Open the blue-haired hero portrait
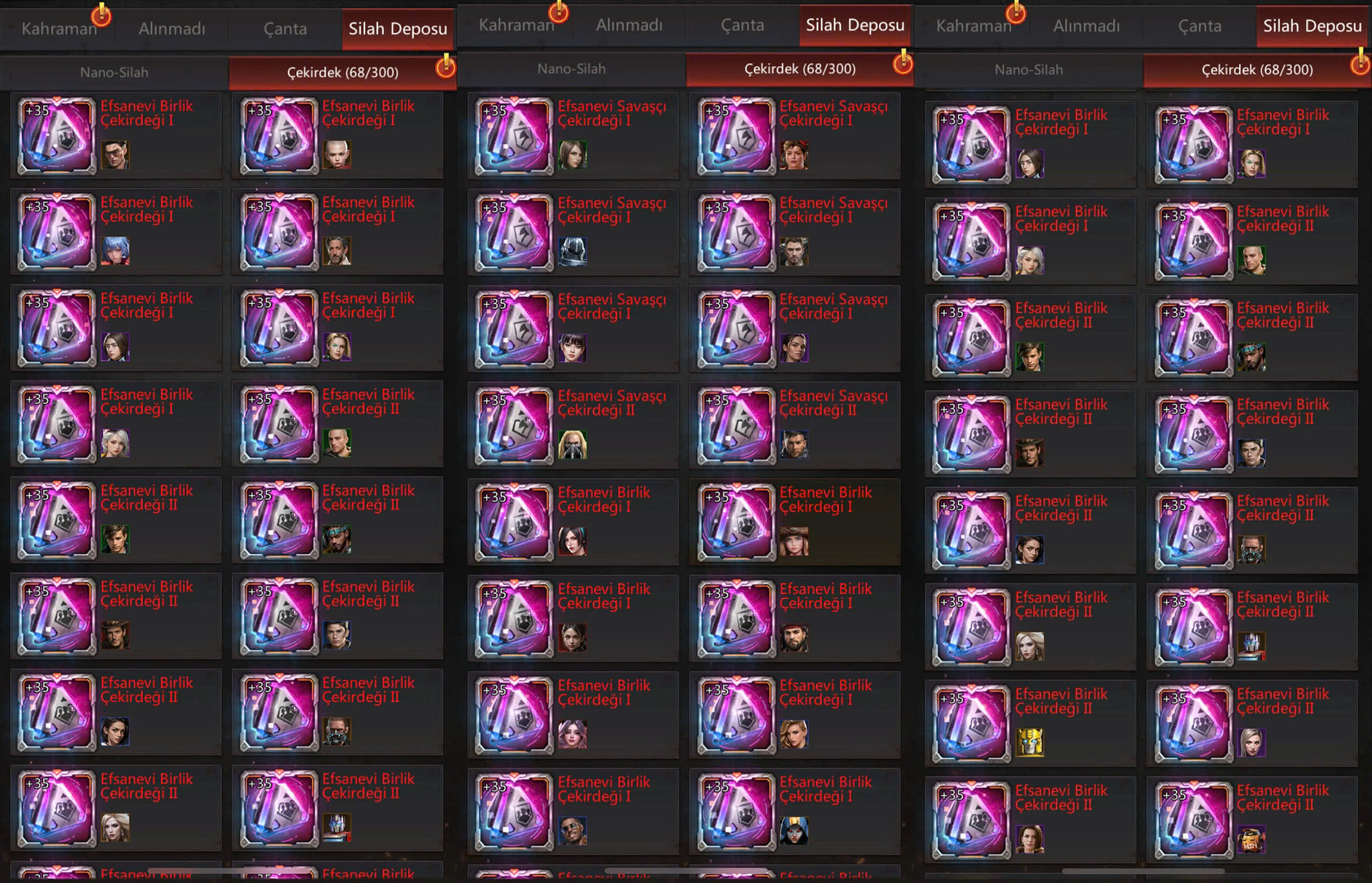 pyautogui.click(x=115, y=251)
